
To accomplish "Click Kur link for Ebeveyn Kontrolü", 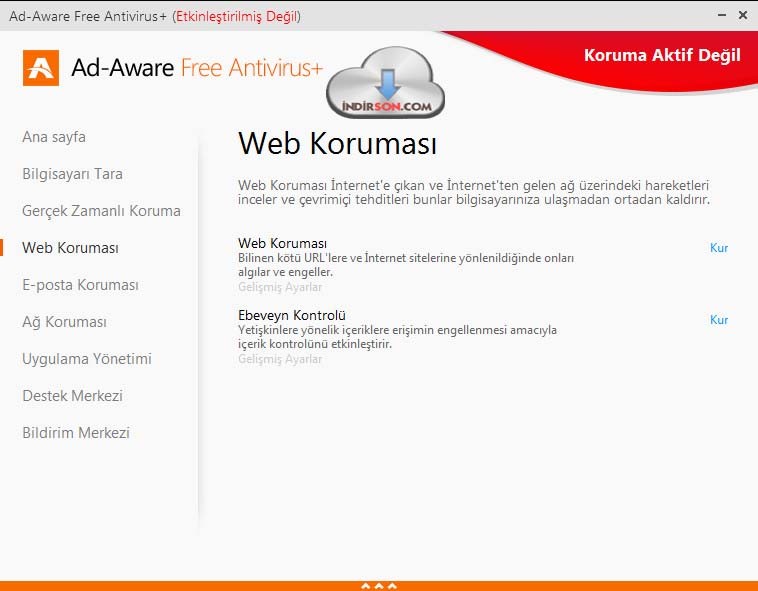I will pos(719,320).
